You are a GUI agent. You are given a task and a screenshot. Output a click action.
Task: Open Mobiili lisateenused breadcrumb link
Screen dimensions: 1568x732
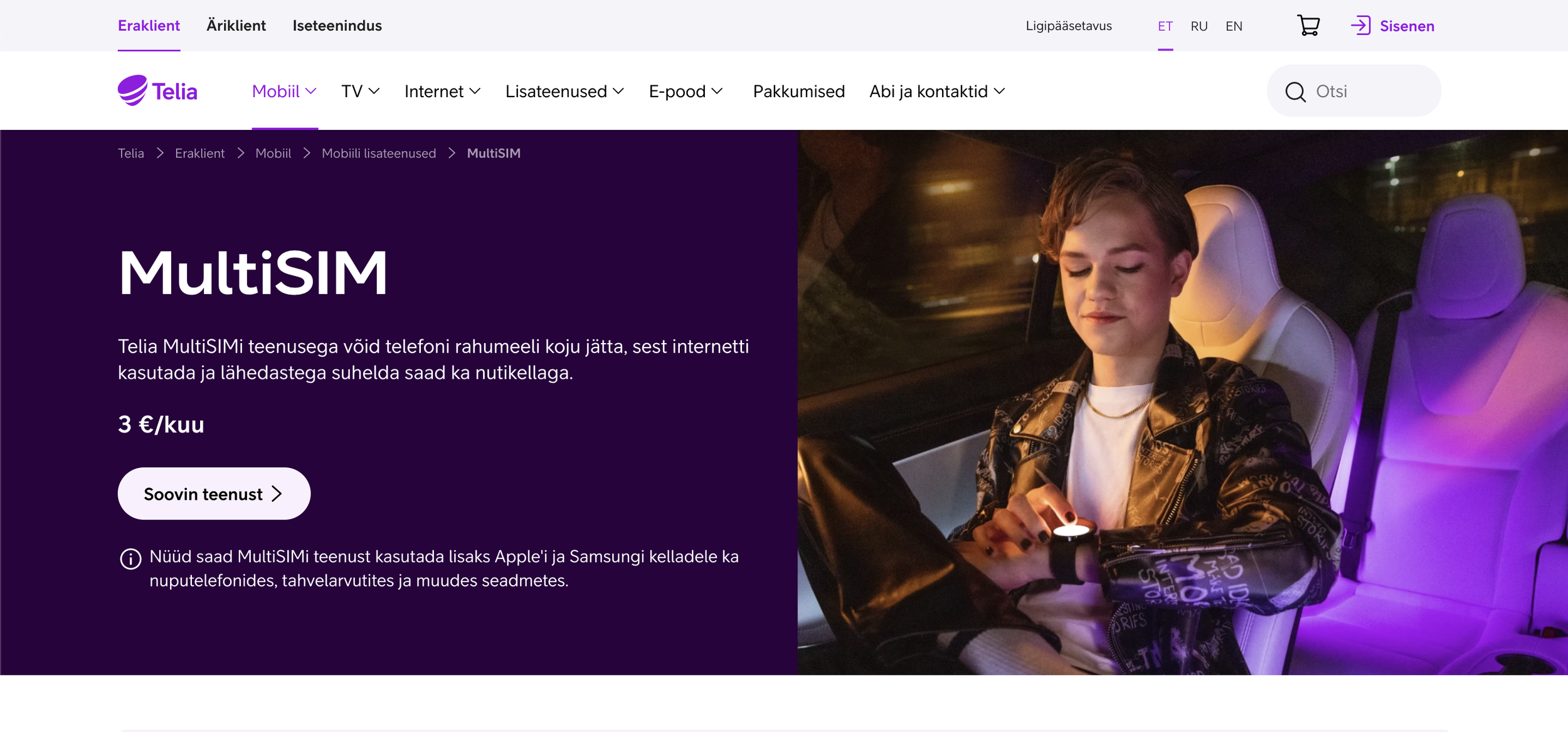378,154
